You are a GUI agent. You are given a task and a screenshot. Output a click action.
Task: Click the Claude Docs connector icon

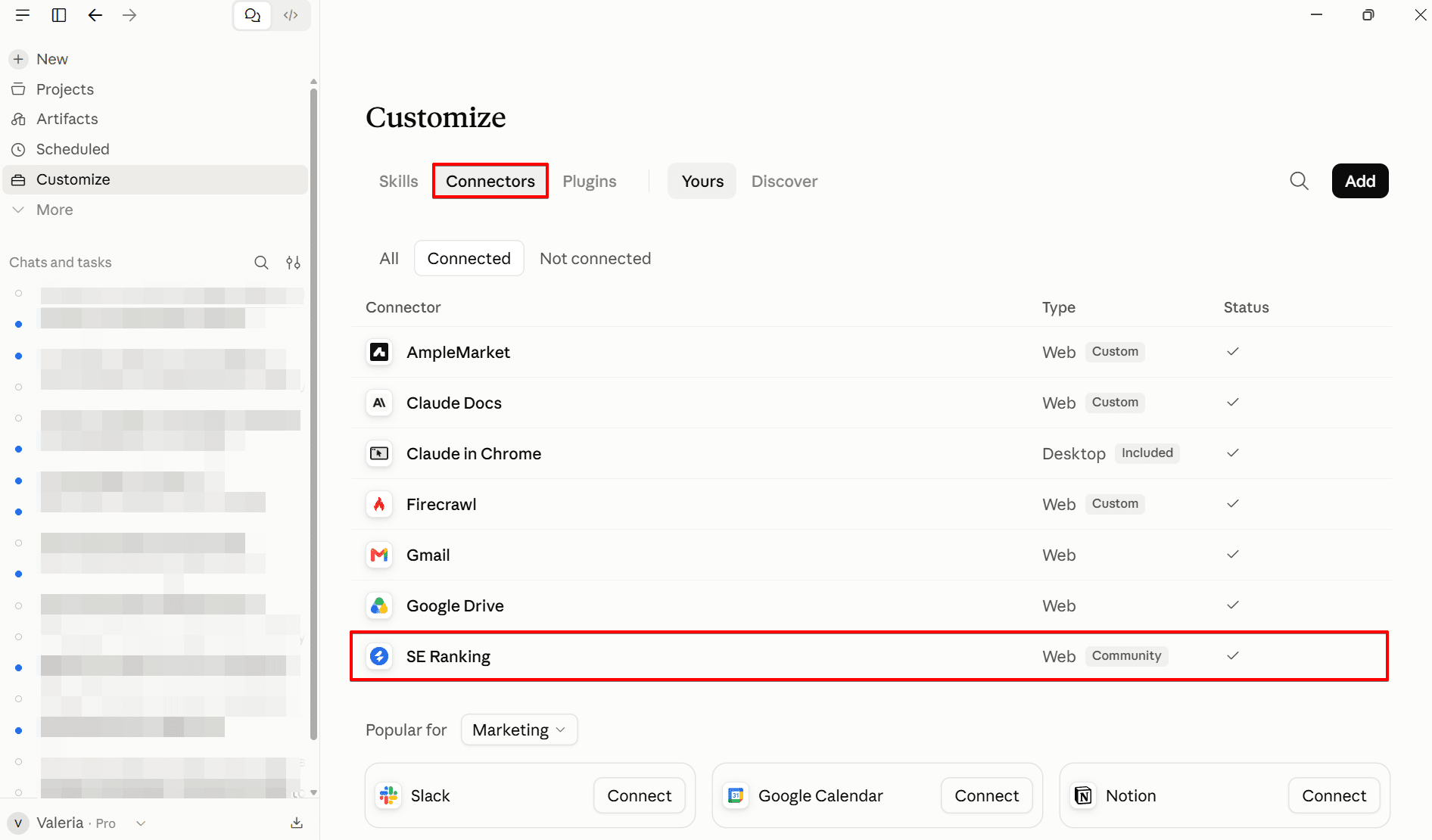pos(379,403)
